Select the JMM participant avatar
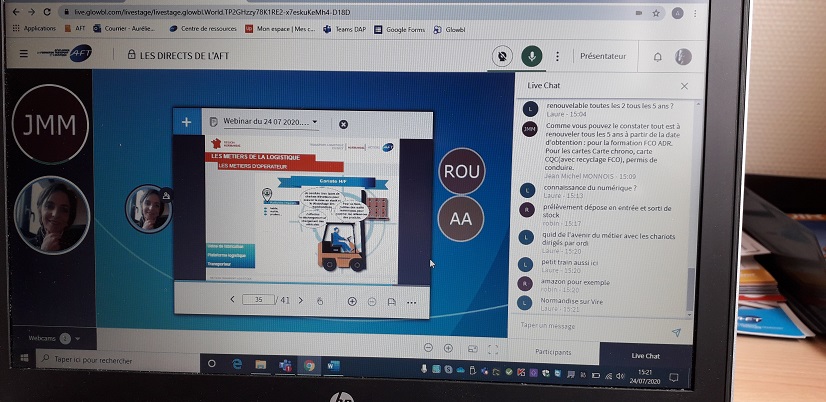The height and width of the screenshot is (402, 826). [50, 124]
